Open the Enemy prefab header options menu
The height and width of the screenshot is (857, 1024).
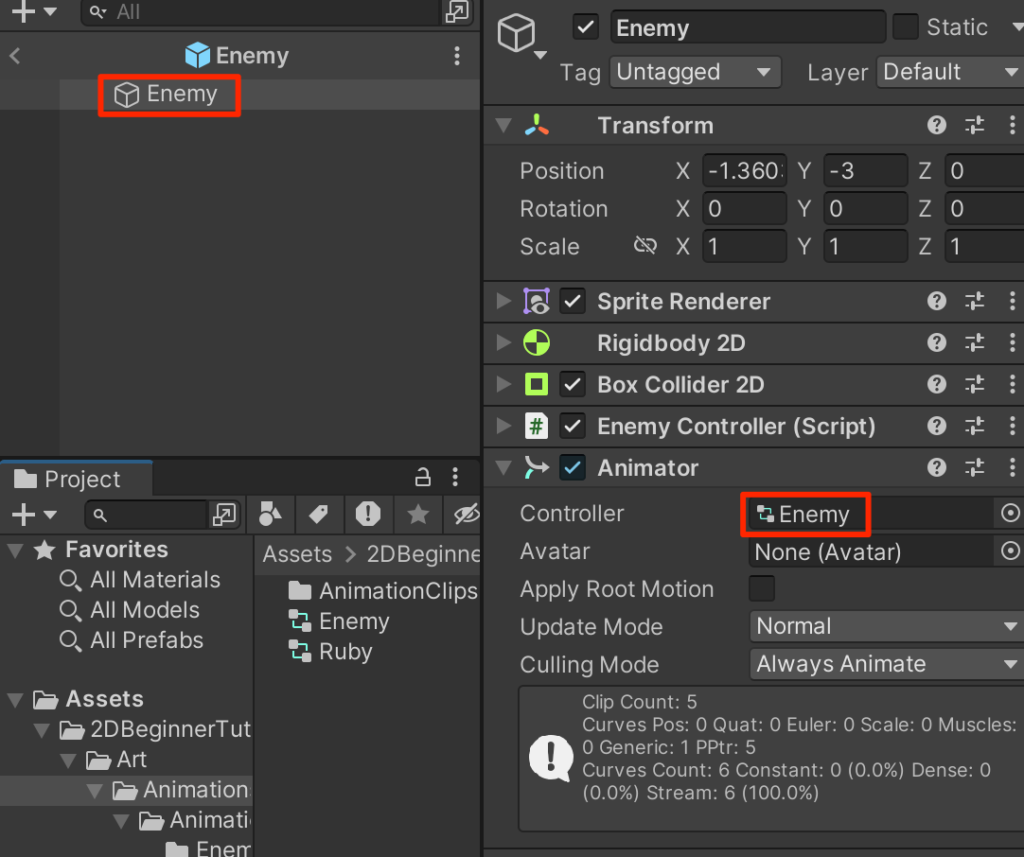point(457,56)
